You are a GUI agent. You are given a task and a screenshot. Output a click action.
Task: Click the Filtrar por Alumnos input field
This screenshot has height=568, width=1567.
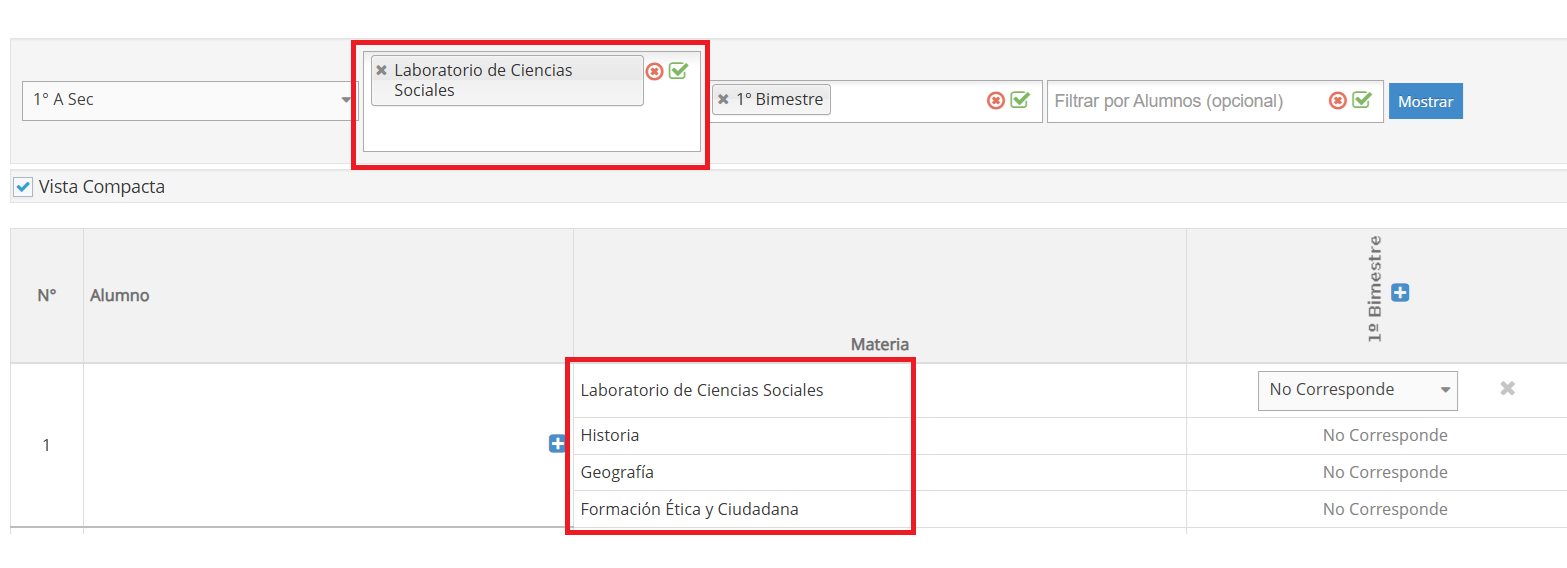[1185, 101]
